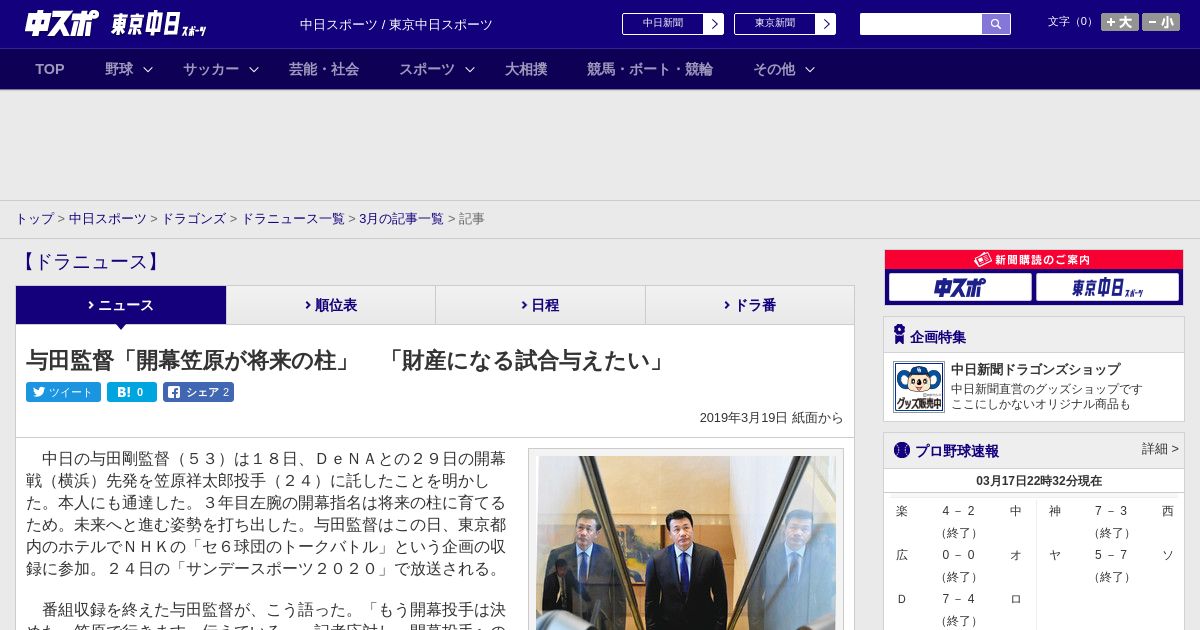Open the スポーツ navigation menu

[x=427, y=69]
